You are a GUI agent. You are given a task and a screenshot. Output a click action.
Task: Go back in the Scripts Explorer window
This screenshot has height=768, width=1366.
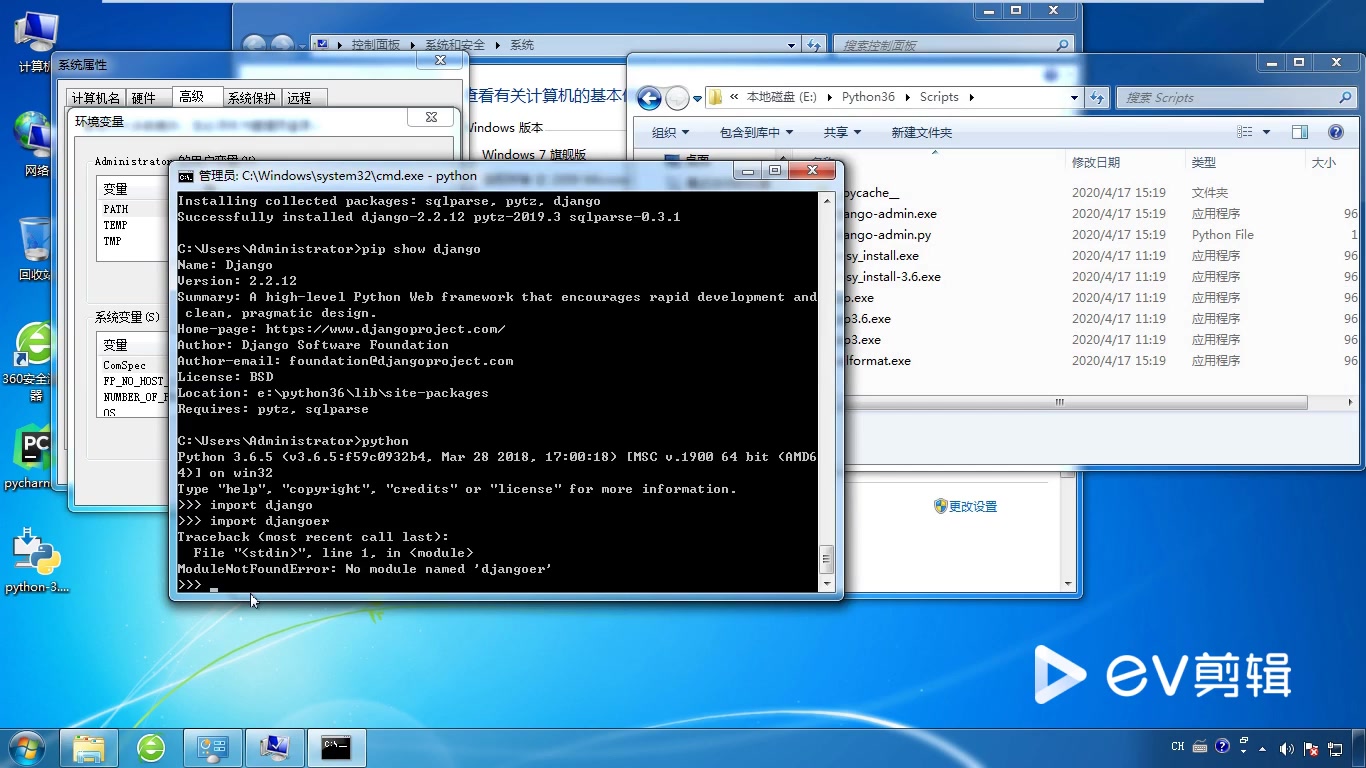pos(649,98)
